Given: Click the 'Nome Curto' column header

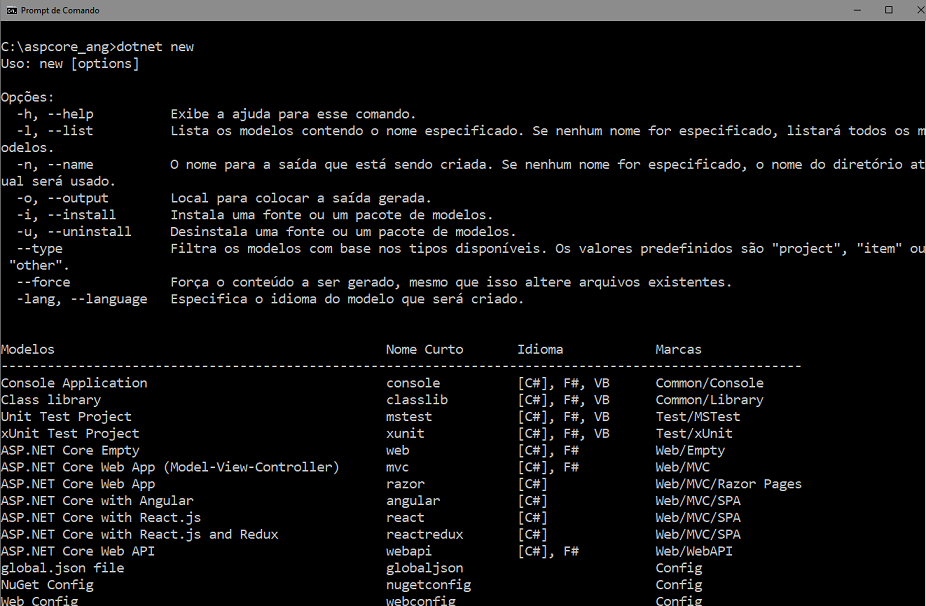Looking at the screenshot, I should point(425,350).
